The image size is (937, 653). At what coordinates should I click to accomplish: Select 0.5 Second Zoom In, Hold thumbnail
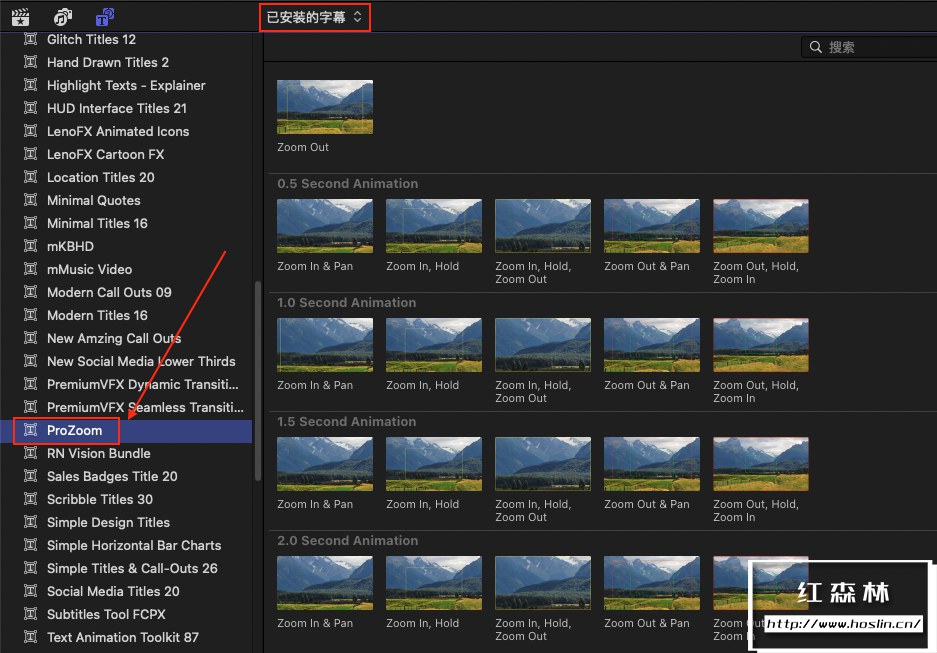coord(434,226)
